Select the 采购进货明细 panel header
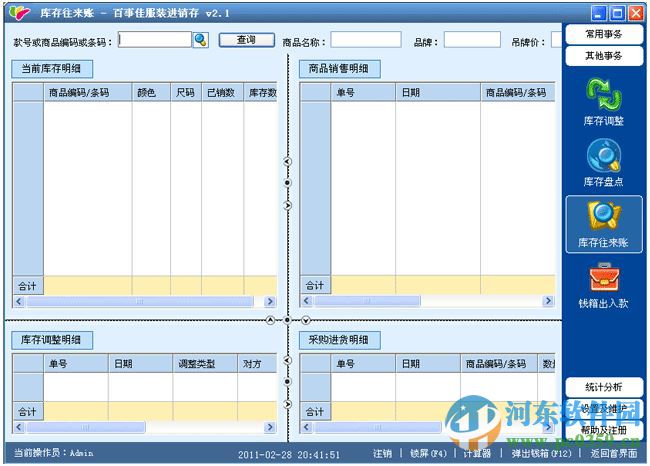 [x=340, y=340]
